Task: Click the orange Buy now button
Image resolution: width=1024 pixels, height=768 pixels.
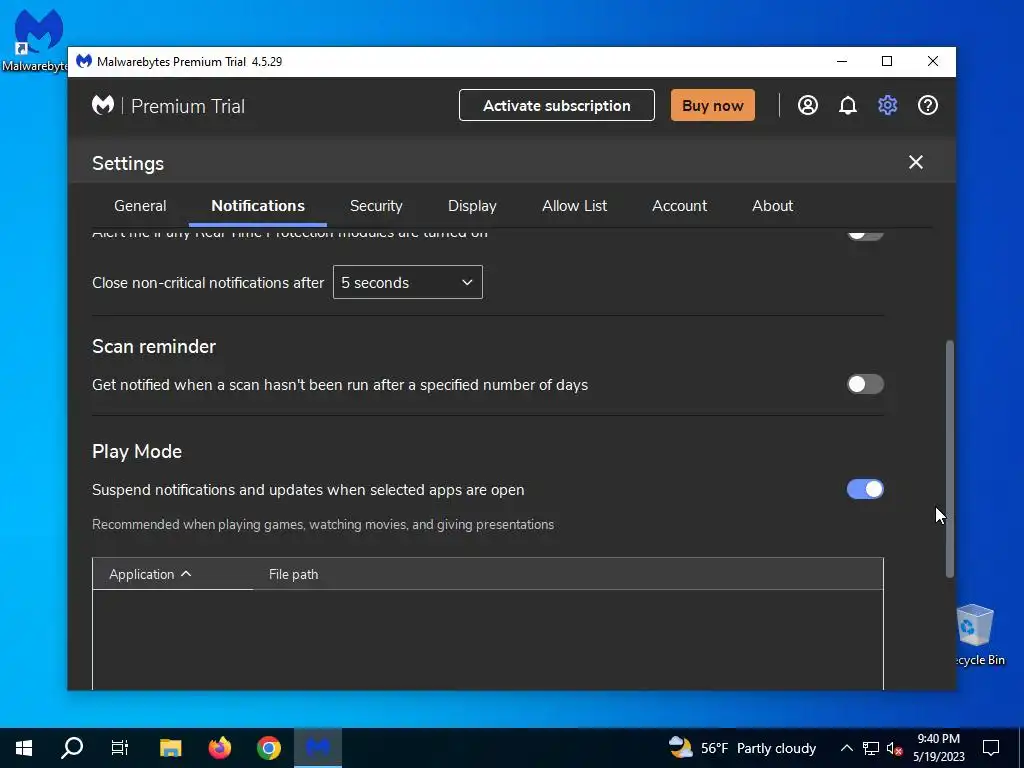Action: click(712, 105)
